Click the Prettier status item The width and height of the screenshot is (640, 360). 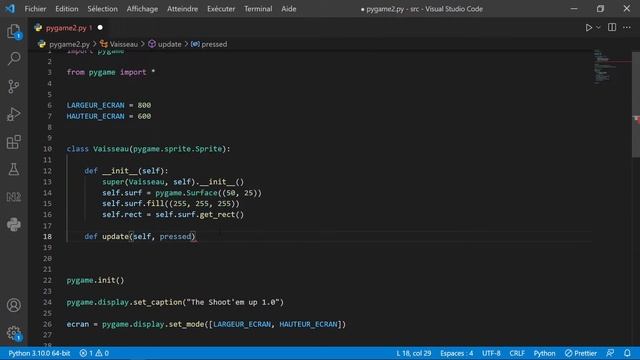pyautogui.click(x=580, y=353)
